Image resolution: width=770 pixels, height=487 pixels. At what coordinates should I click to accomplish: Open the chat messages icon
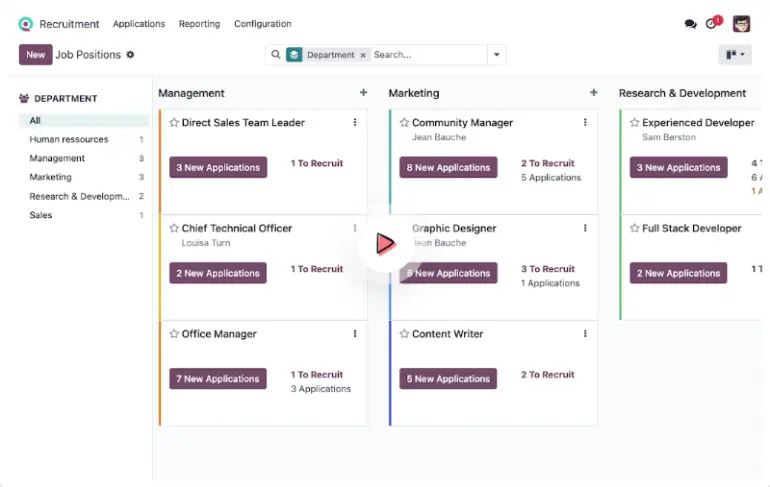(x=690, y=24)
